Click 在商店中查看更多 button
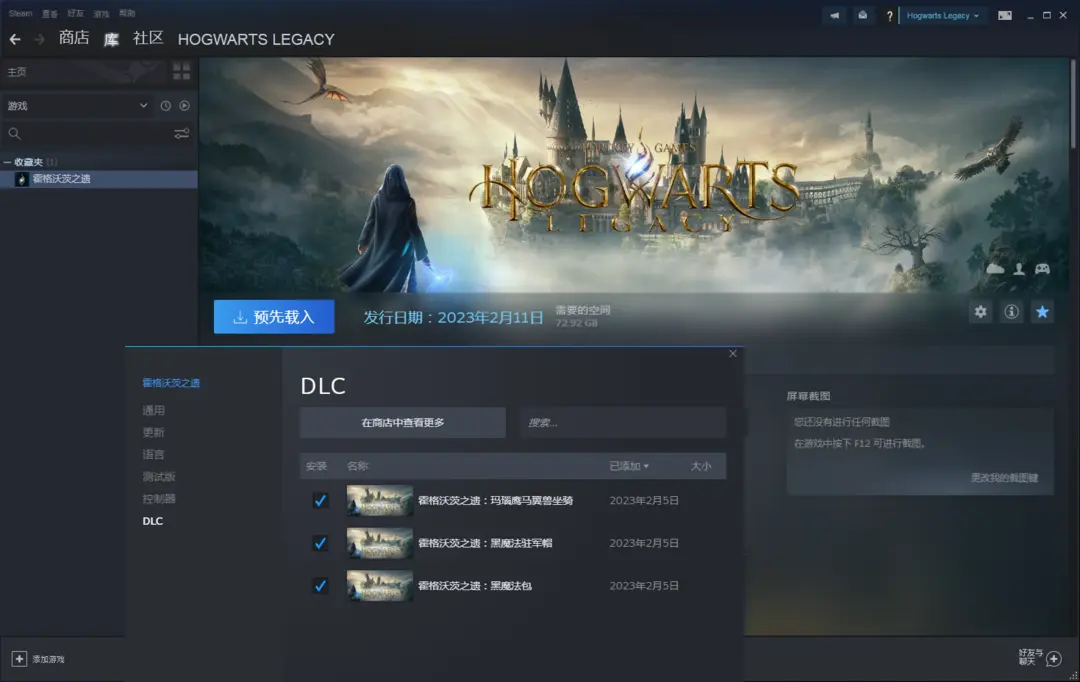 (403, 422)
